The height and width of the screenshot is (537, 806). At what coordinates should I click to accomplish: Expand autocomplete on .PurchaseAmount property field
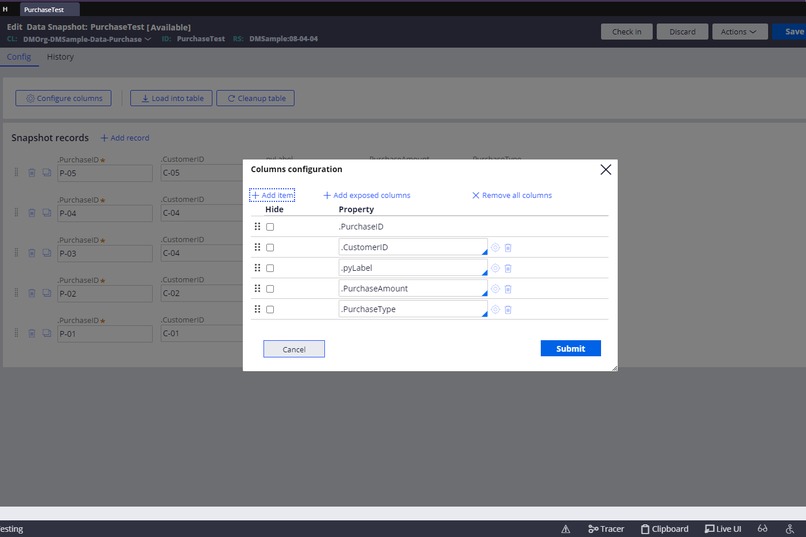tap(484, 293)
